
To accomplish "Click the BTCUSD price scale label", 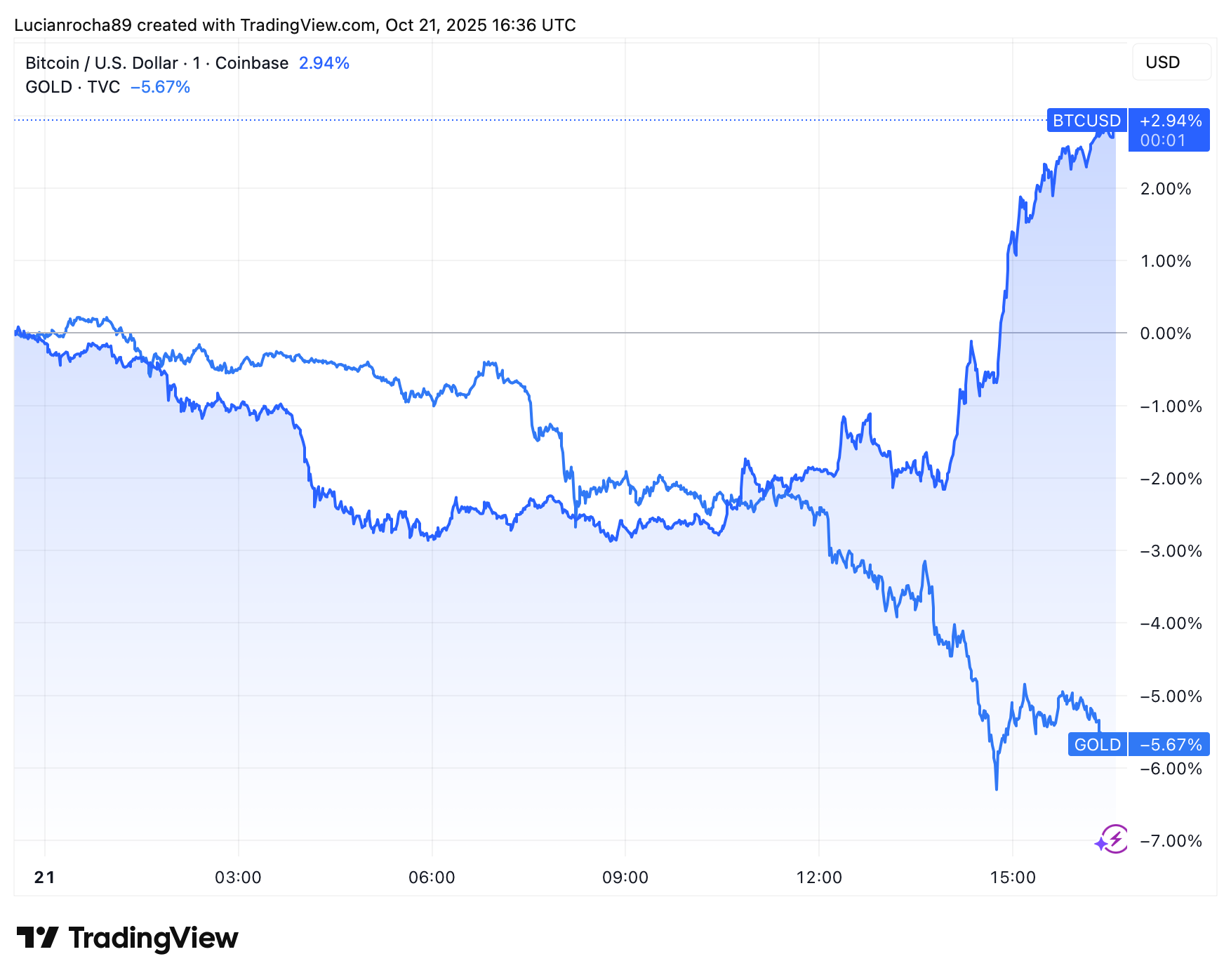I will tap(1086, 121).
